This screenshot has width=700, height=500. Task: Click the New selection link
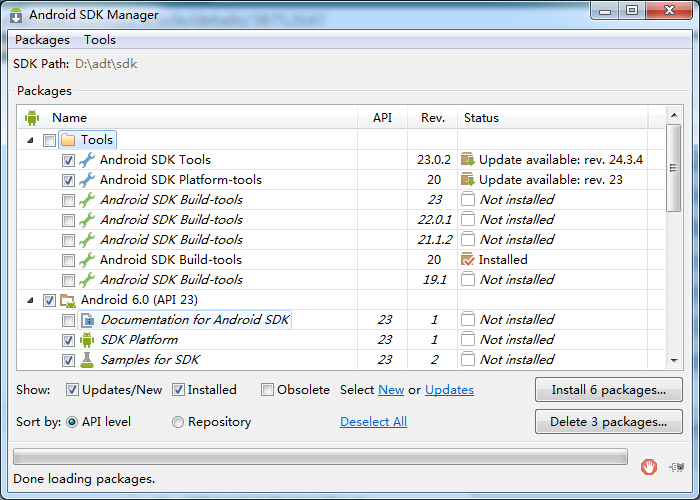click(391, 390)
